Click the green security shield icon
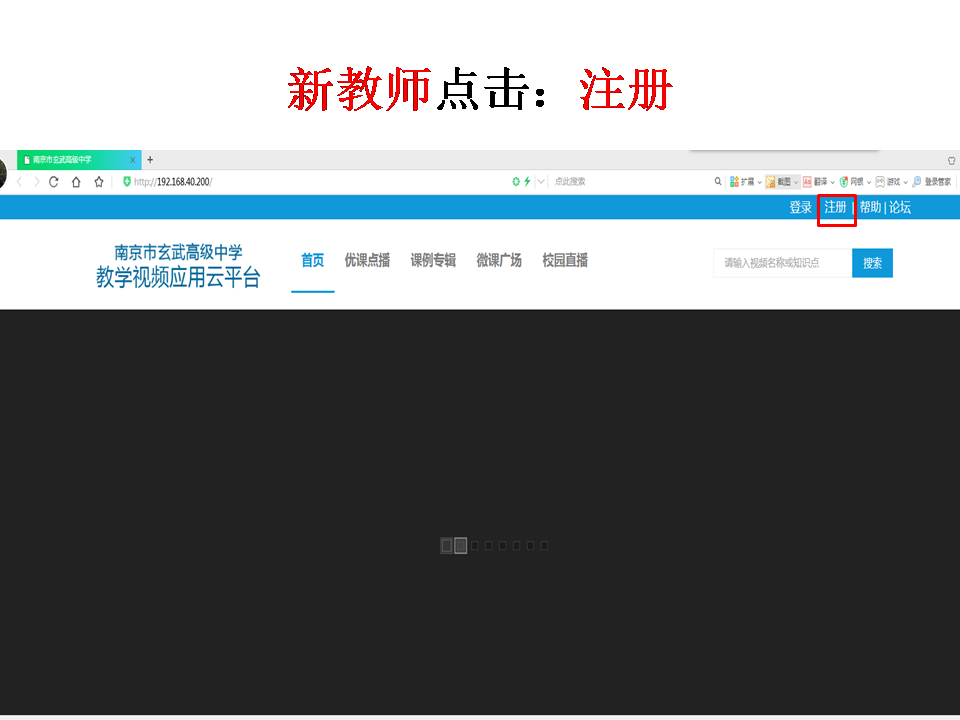The width and height of the screenshot is (960, 720). coord(127,181)
